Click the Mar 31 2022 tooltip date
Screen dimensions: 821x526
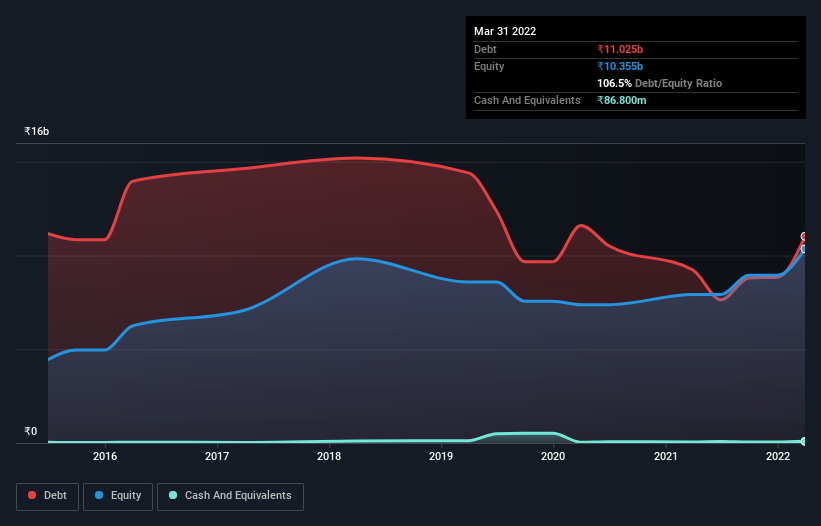tap(505, 31)
